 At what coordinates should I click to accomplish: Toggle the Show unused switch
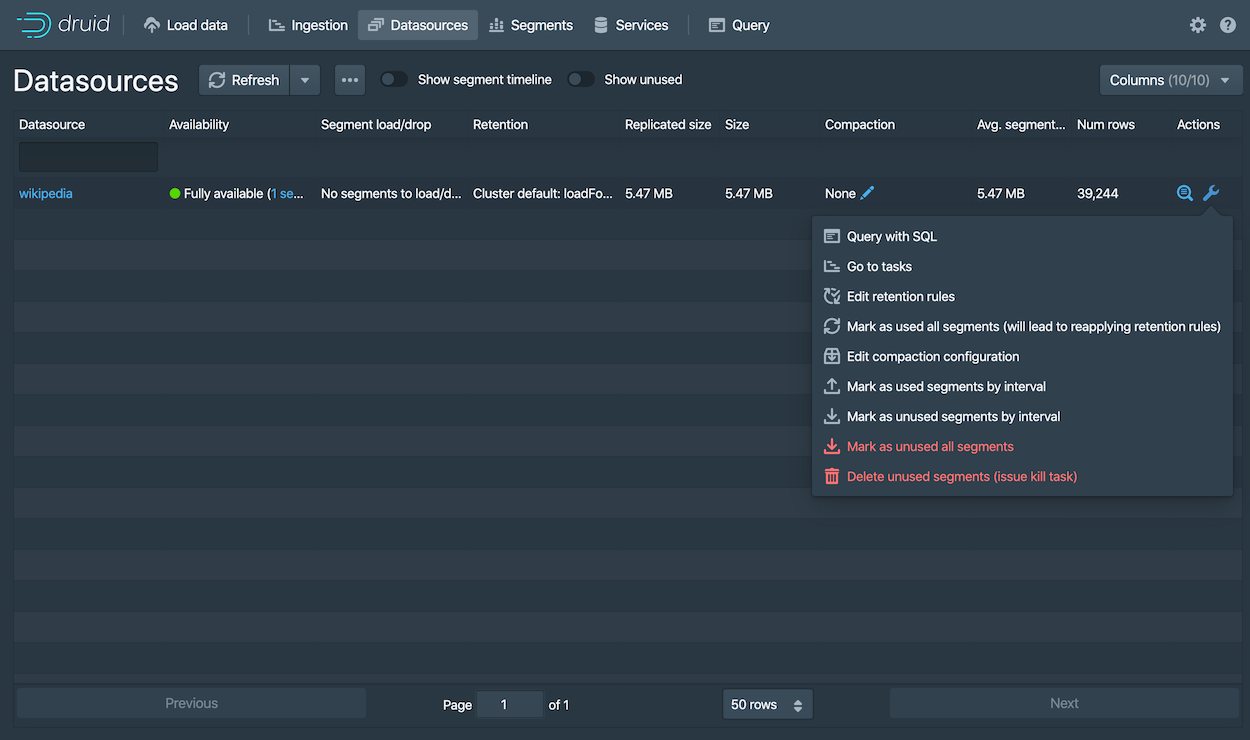click(581, 78)
